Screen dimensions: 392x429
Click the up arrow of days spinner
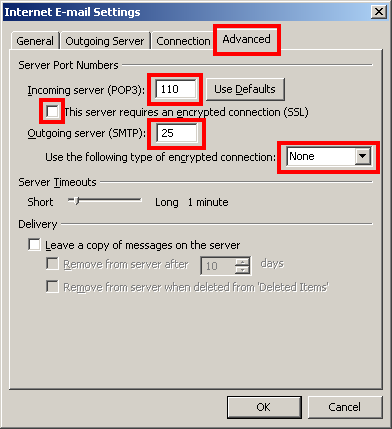point(242,262)
